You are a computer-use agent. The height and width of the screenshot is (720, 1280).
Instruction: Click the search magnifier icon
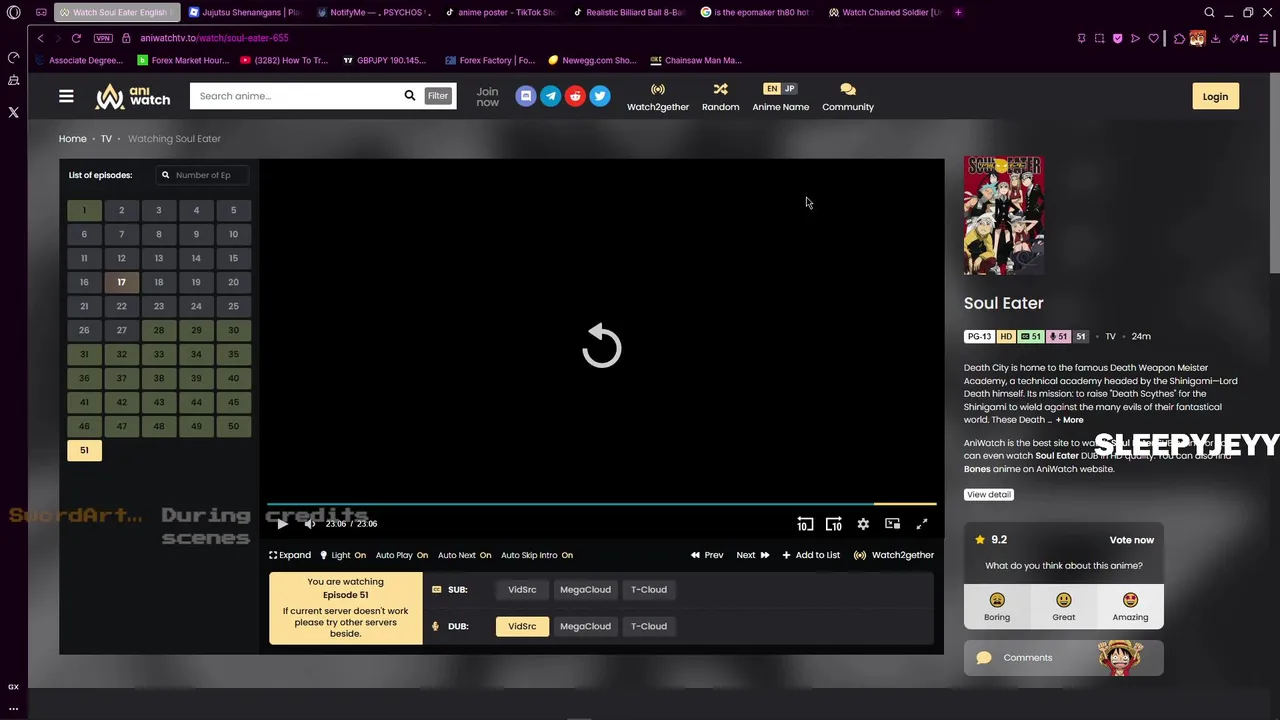coord(410,96)
